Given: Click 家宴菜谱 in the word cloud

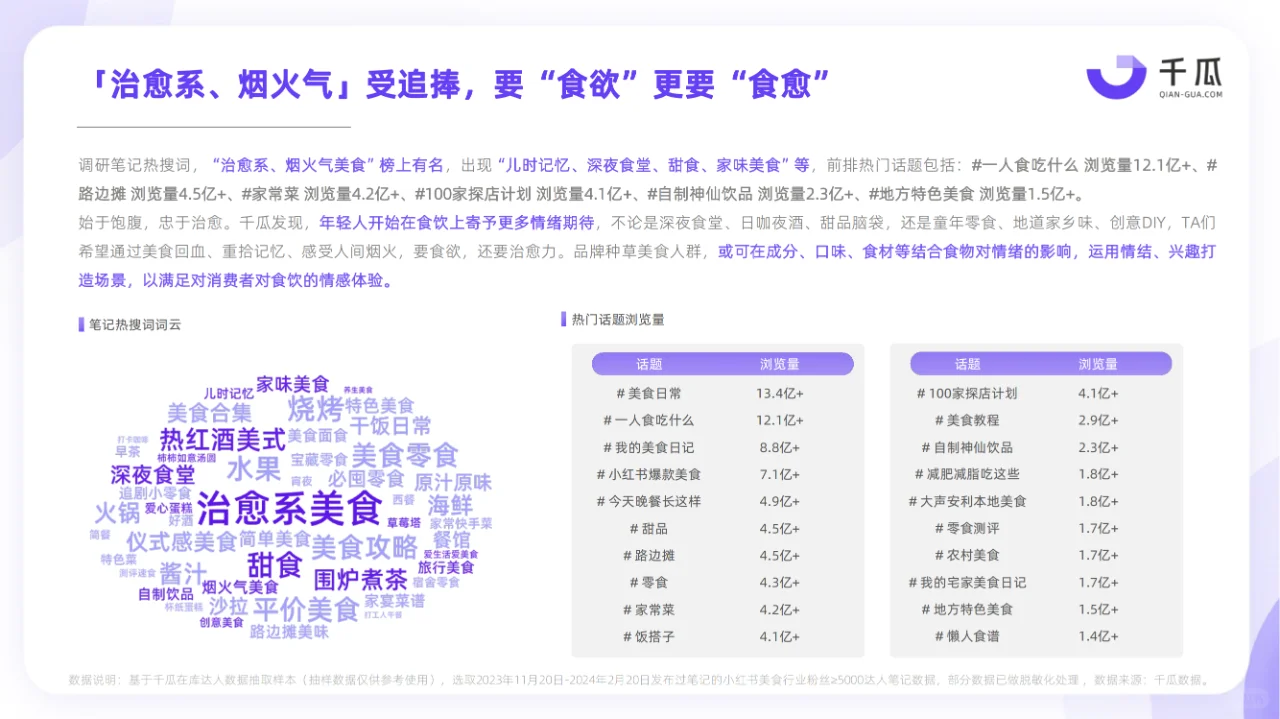Looking at the screenshot, I should tap(394, 602).
